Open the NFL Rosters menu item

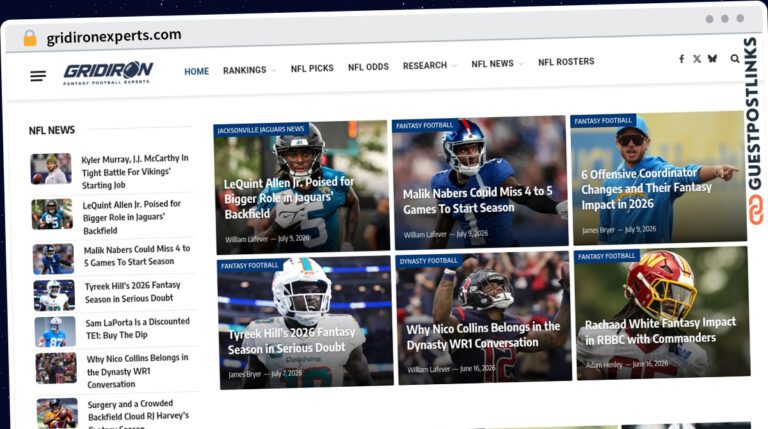click(566, 62)
